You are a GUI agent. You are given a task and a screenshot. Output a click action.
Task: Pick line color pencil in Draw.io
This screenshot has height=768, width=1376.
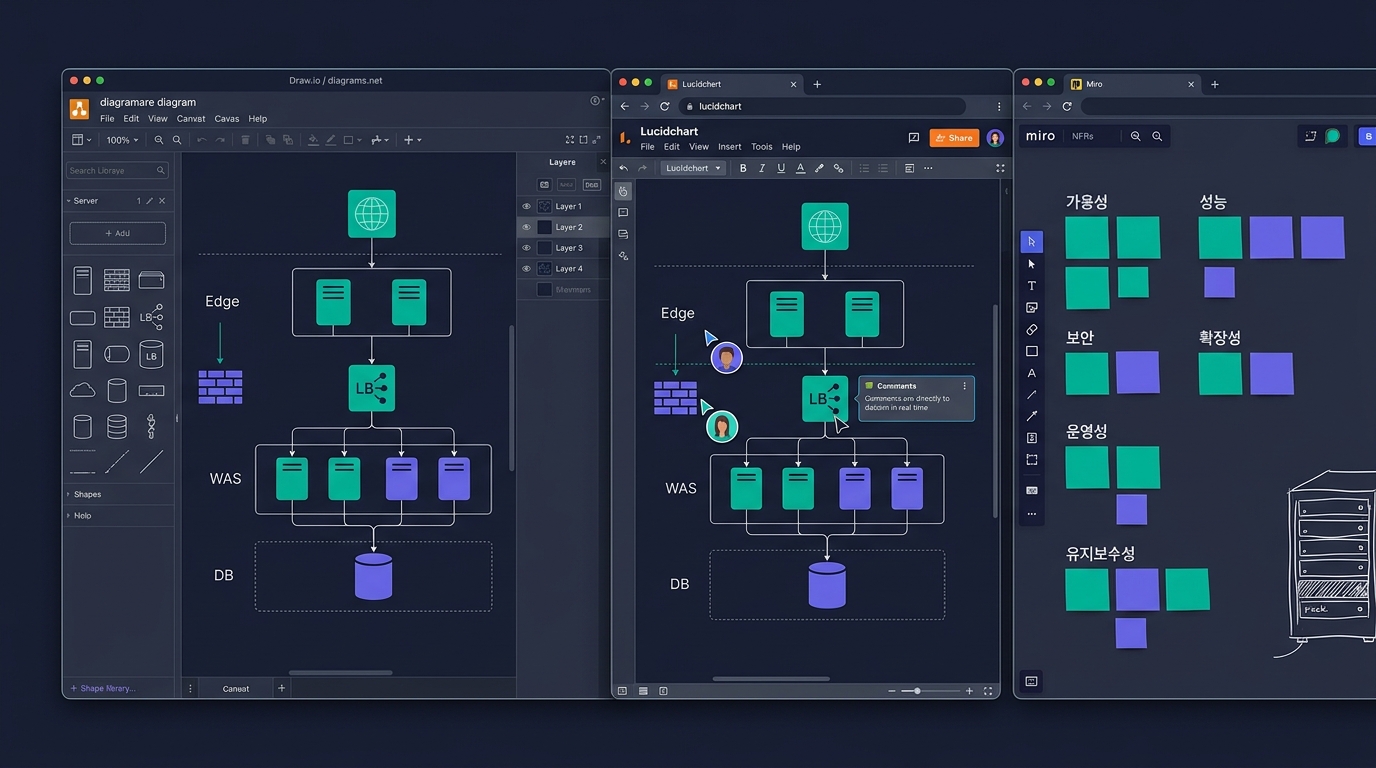pyautogui.click(x=331, y=140)
